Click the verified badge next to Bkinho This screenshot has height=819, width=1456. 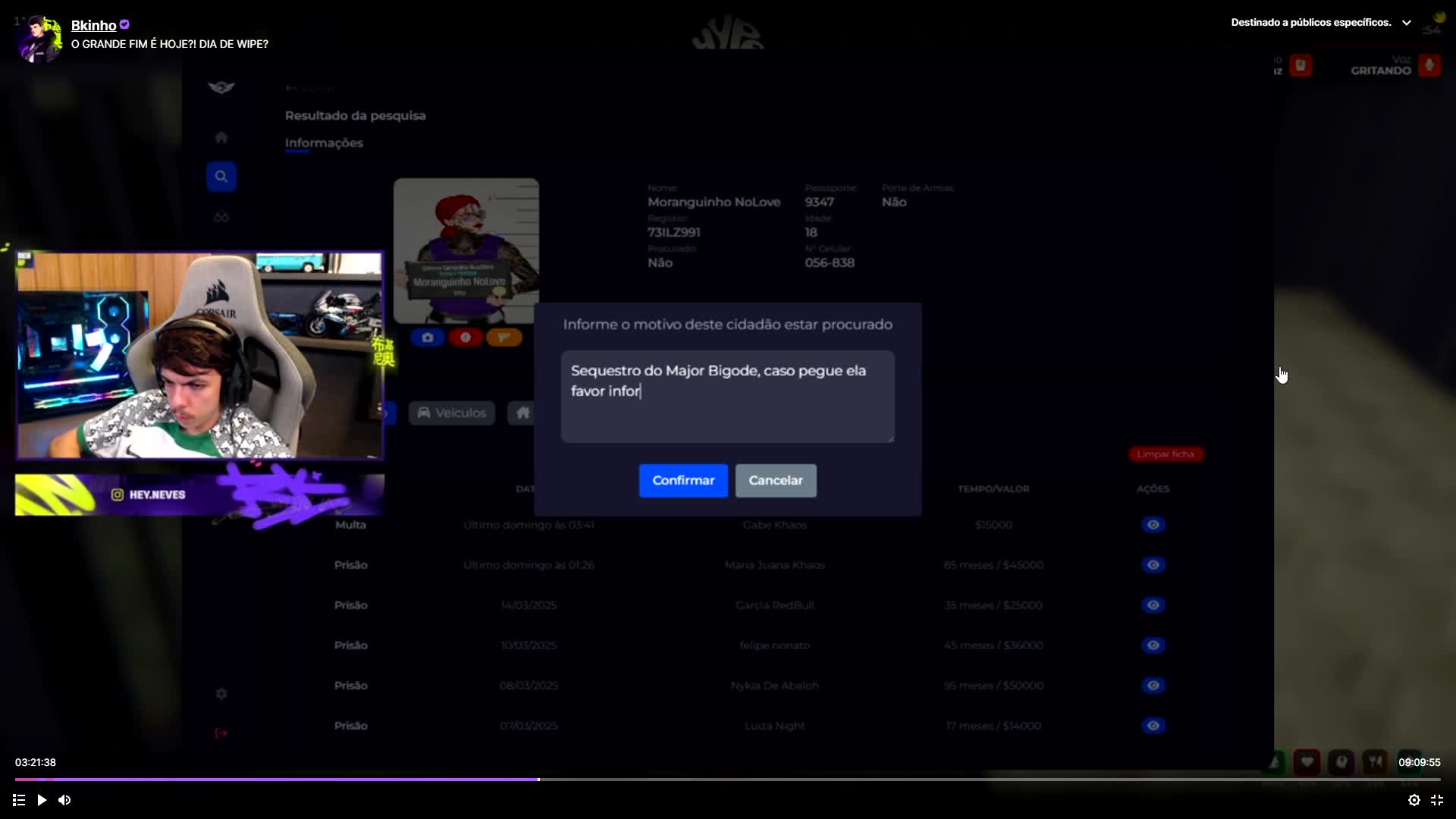click(124, 25)
